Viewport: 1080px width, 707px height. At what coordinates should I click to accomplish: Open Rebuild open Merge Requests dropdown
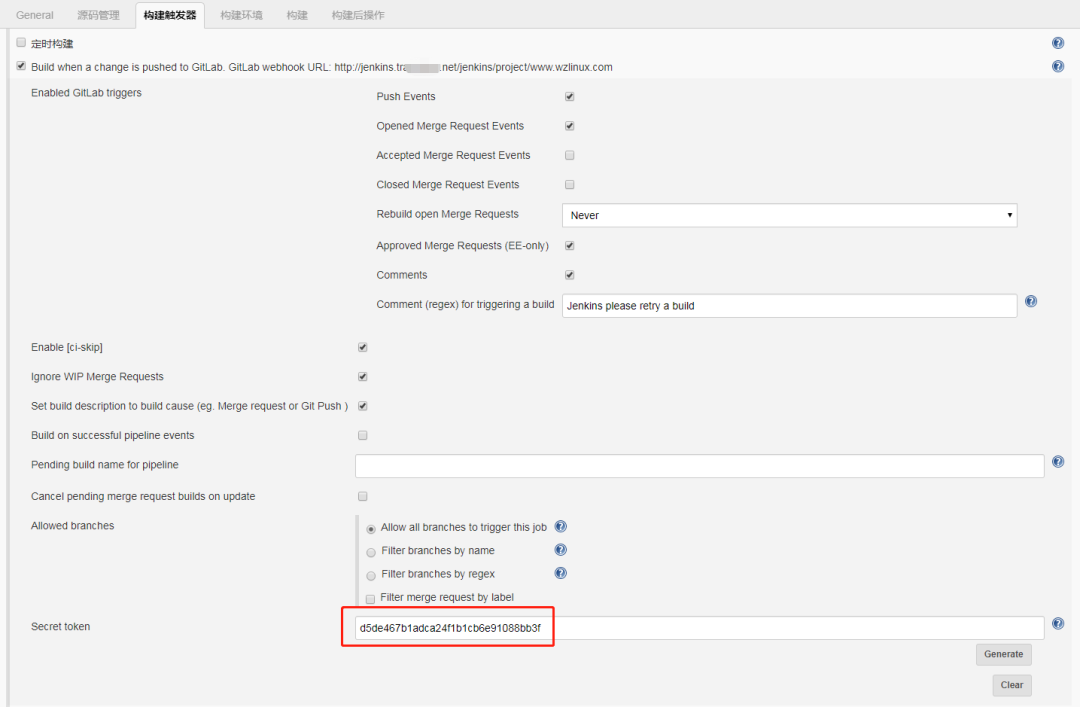[x=789, y=215]
